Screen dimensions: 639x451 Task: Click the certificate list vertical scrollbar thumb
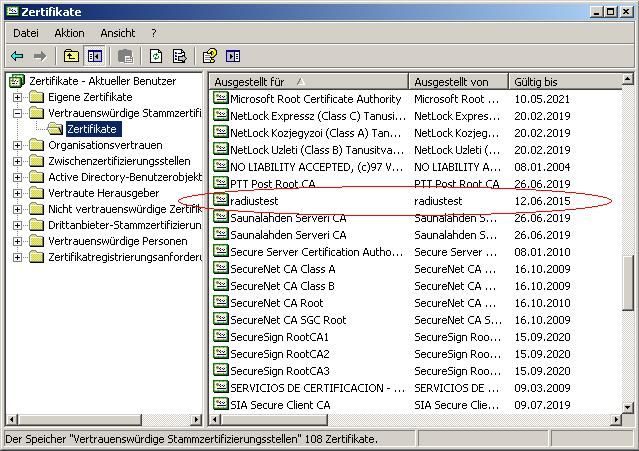point(628,283)
